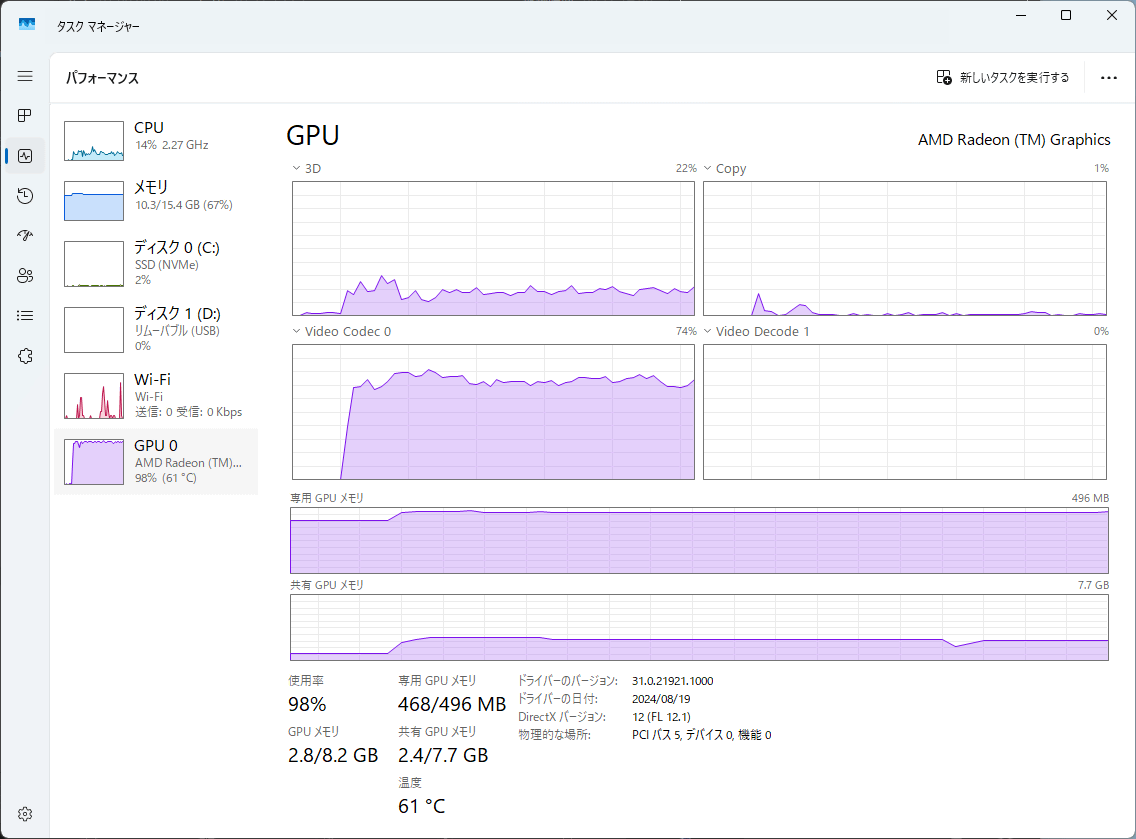Select ディスク 1 (D:) removable drive entry

coord(155,329)
